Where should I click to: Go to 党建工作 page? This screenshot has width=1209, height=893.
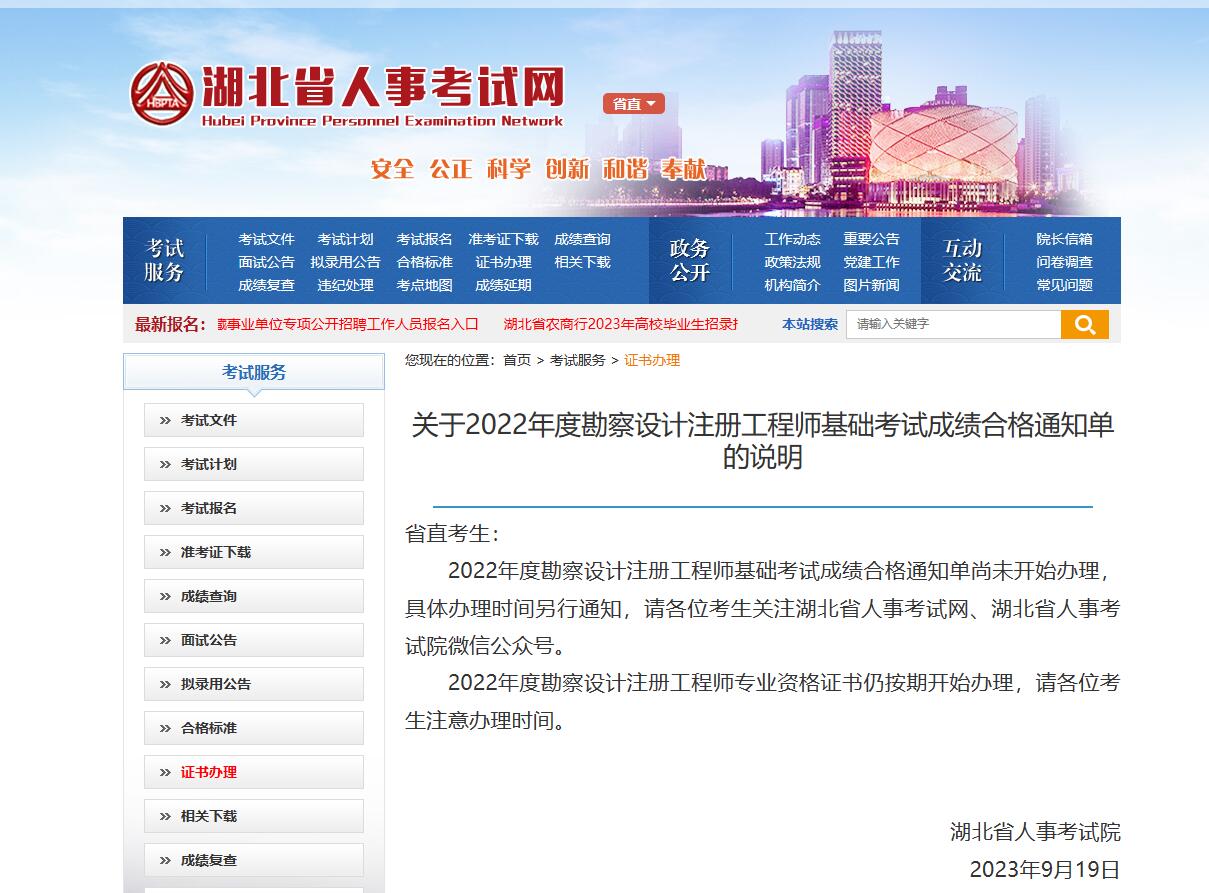click(x=871, y=262)
